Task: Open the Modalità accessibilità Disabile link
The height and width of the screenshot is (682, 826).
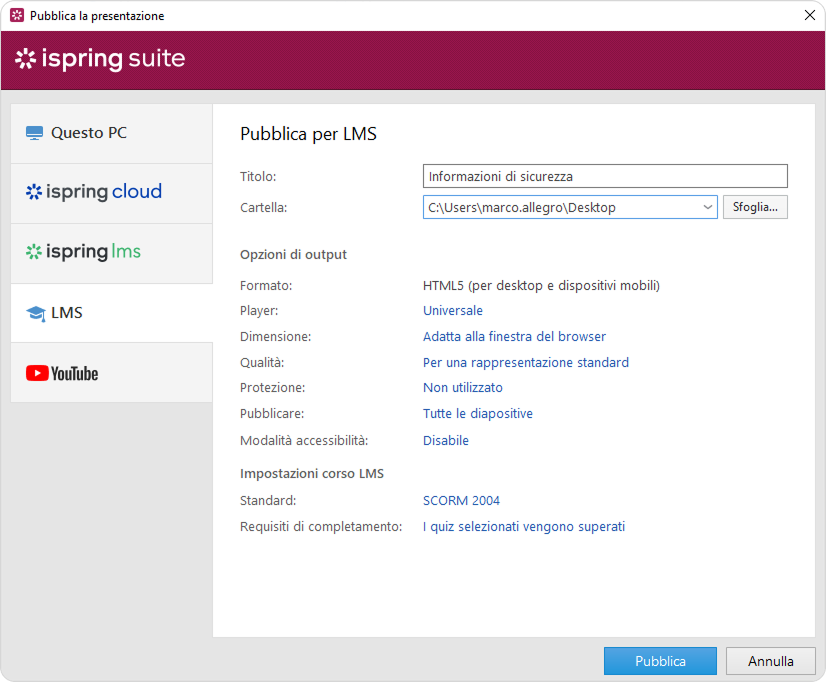Action: point(445,441)
